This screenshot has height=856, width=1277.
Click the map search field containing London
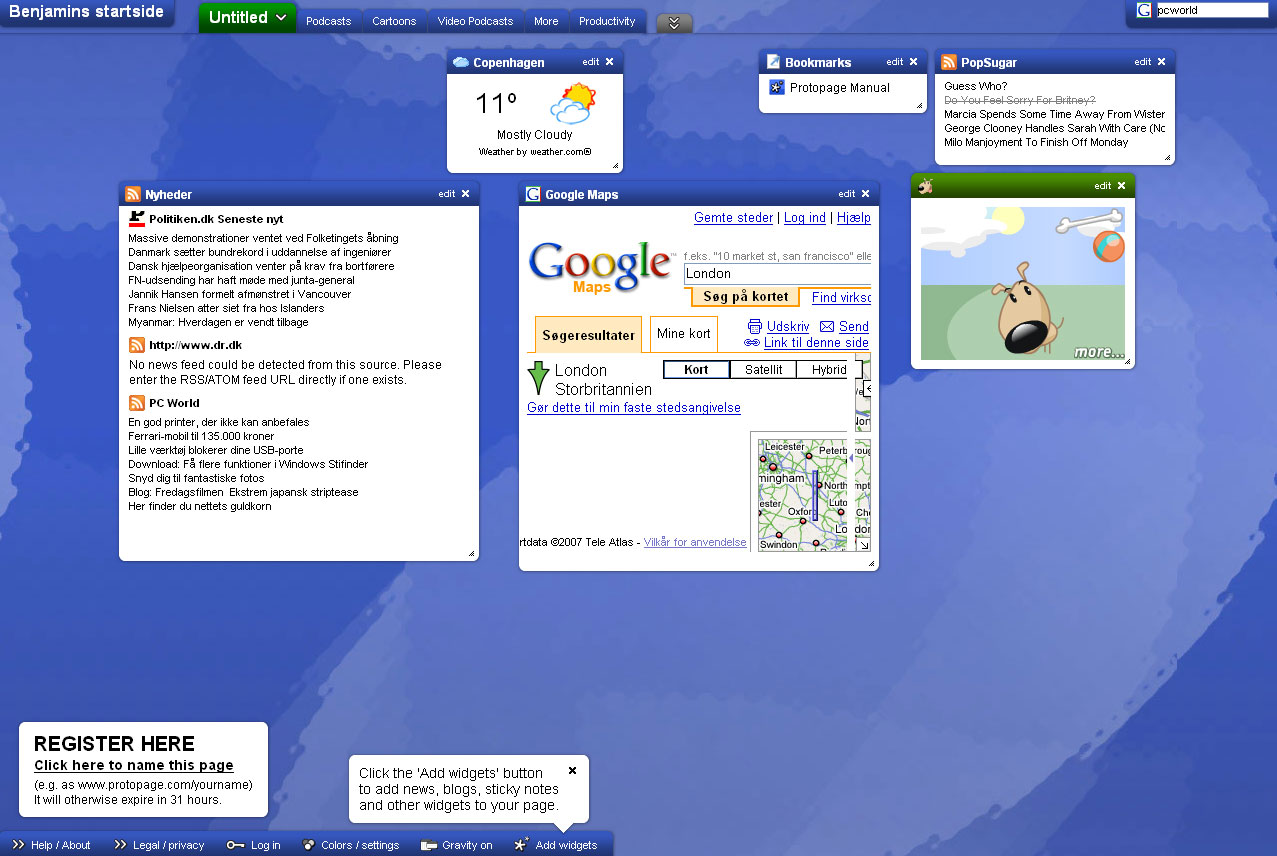coord(777,274)
